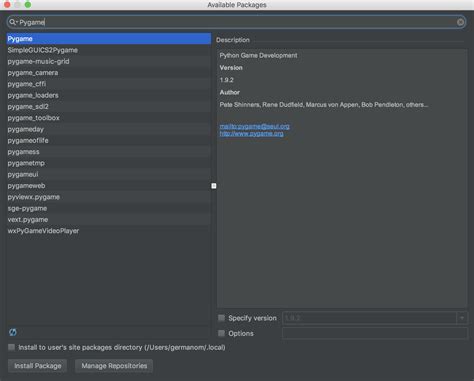Select SimpleGUICS2Pygame in the list
This screenshot has width=474, height=381.
point(109,50)
